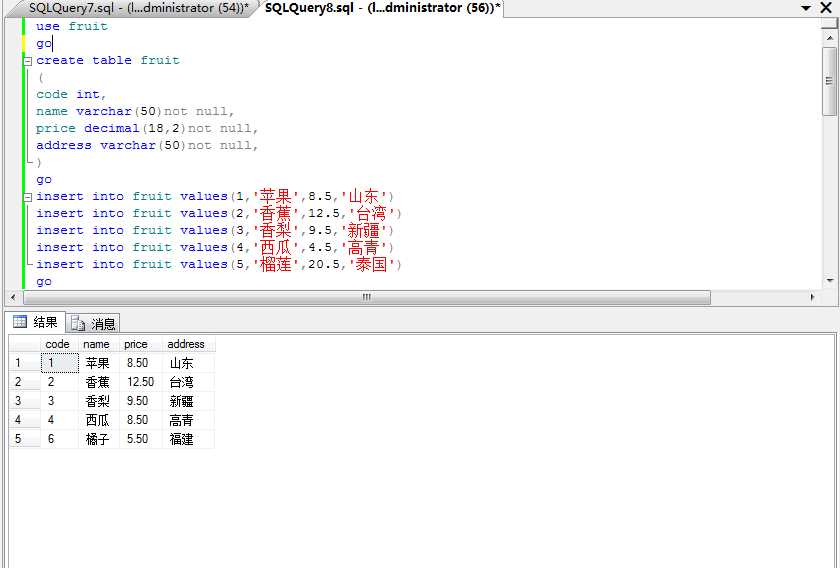Click the 福建 address cell in results

(188, 439)
